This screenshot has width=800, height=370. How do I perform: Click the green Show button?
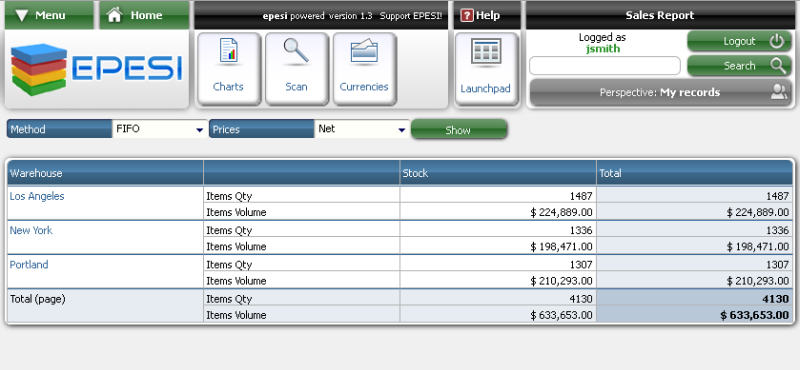coord(459,130)
